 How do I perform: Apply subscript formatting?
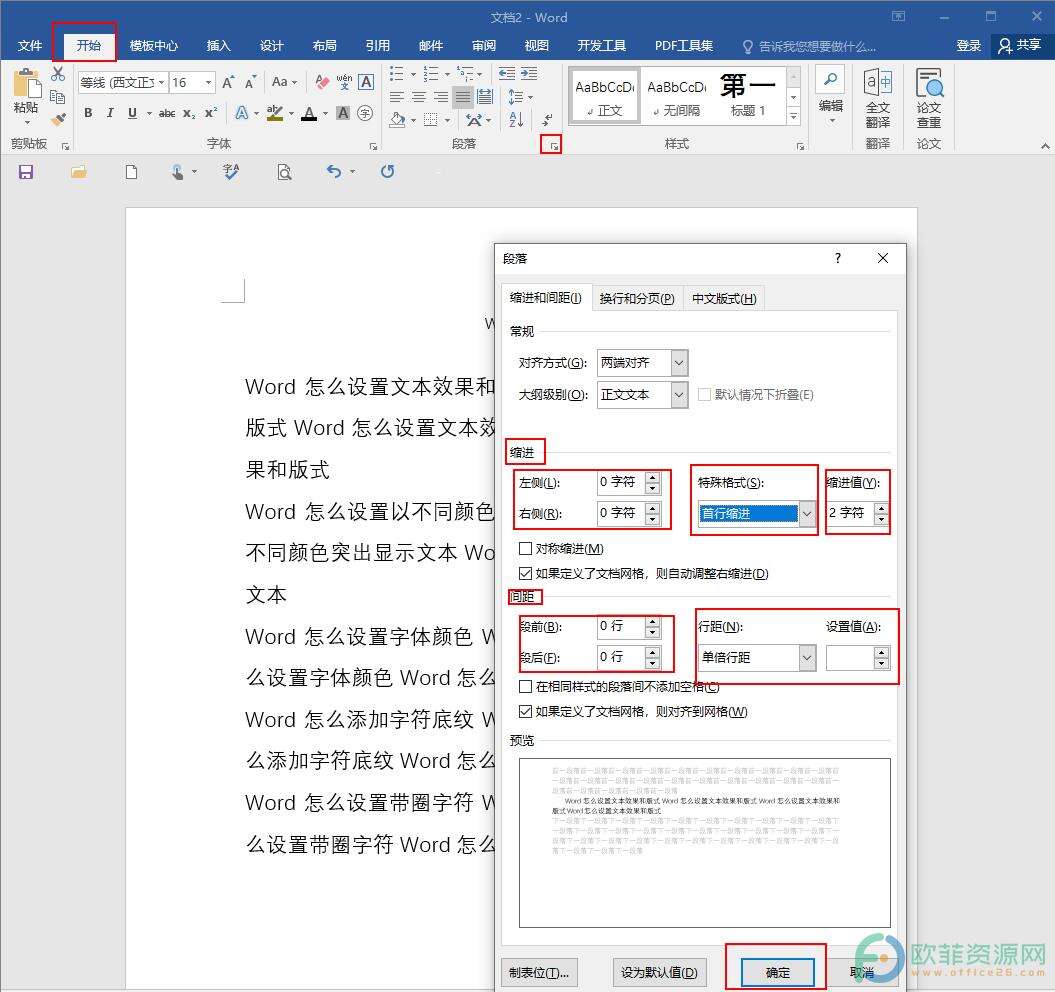189,113
